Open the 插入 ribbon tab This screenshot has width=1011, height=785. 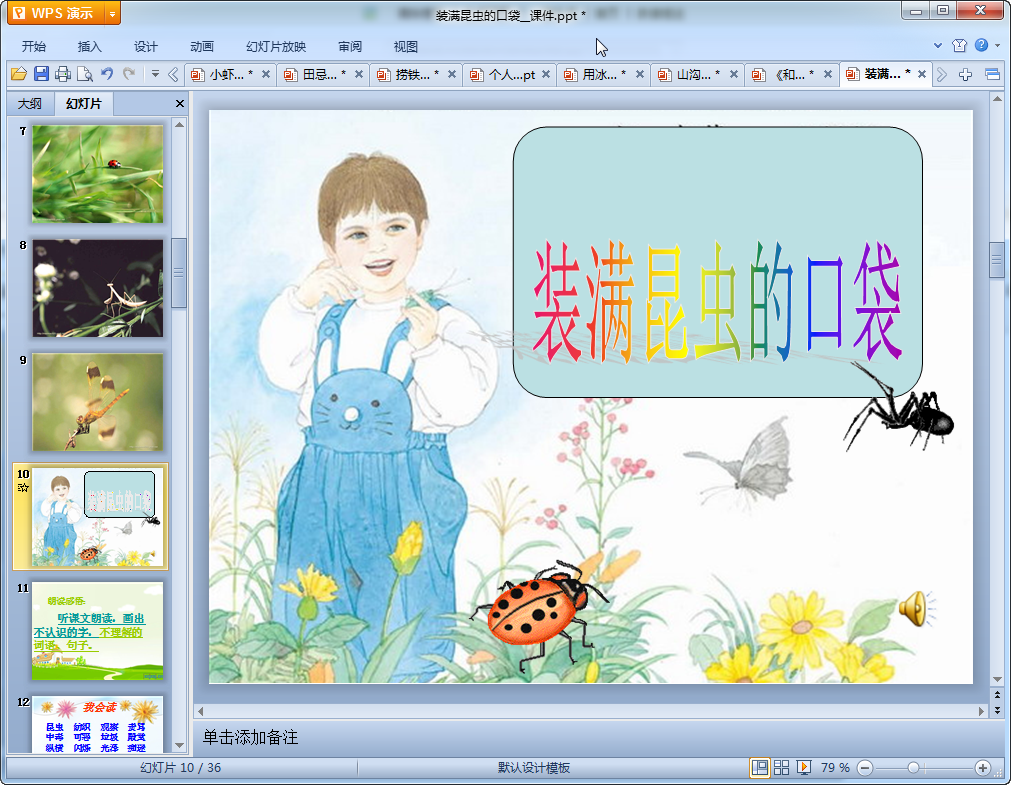(90, 46)
